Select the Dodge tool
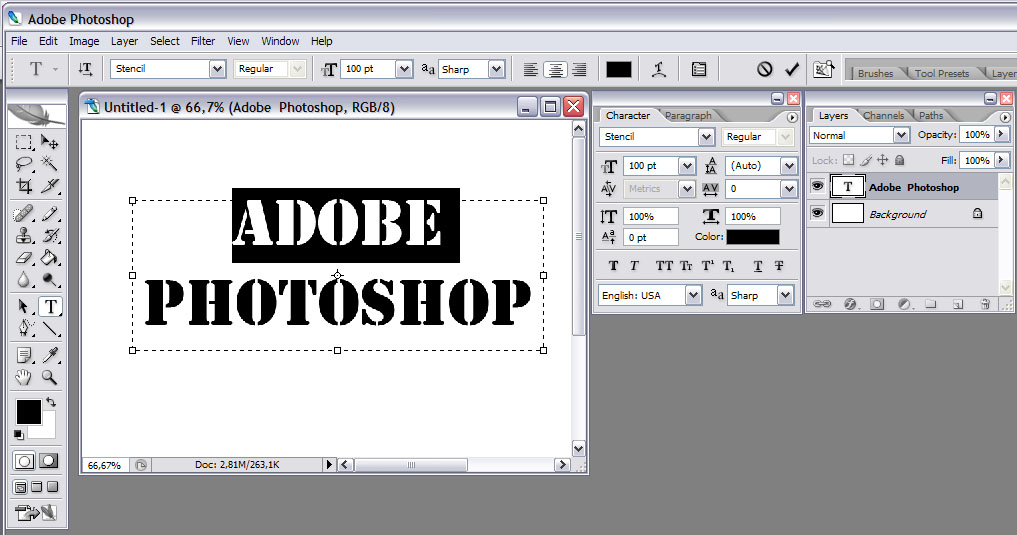The height and width of the screenshot is (535, 1017). 50,279
